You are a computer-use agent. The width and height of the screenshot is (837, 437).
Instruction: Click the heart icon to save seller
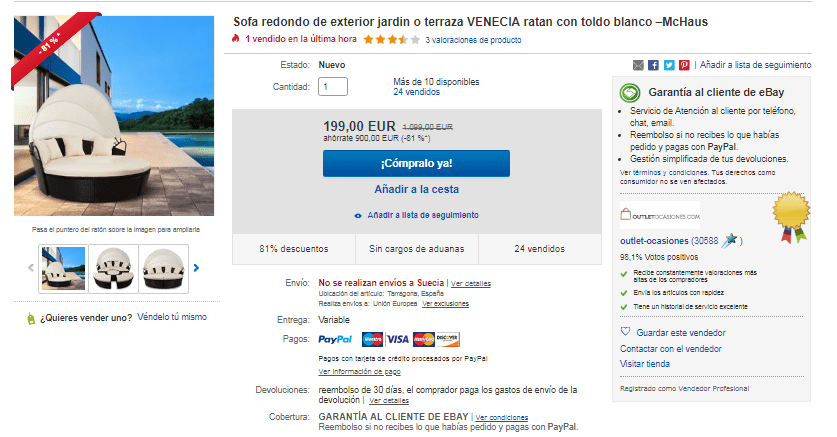625,331
